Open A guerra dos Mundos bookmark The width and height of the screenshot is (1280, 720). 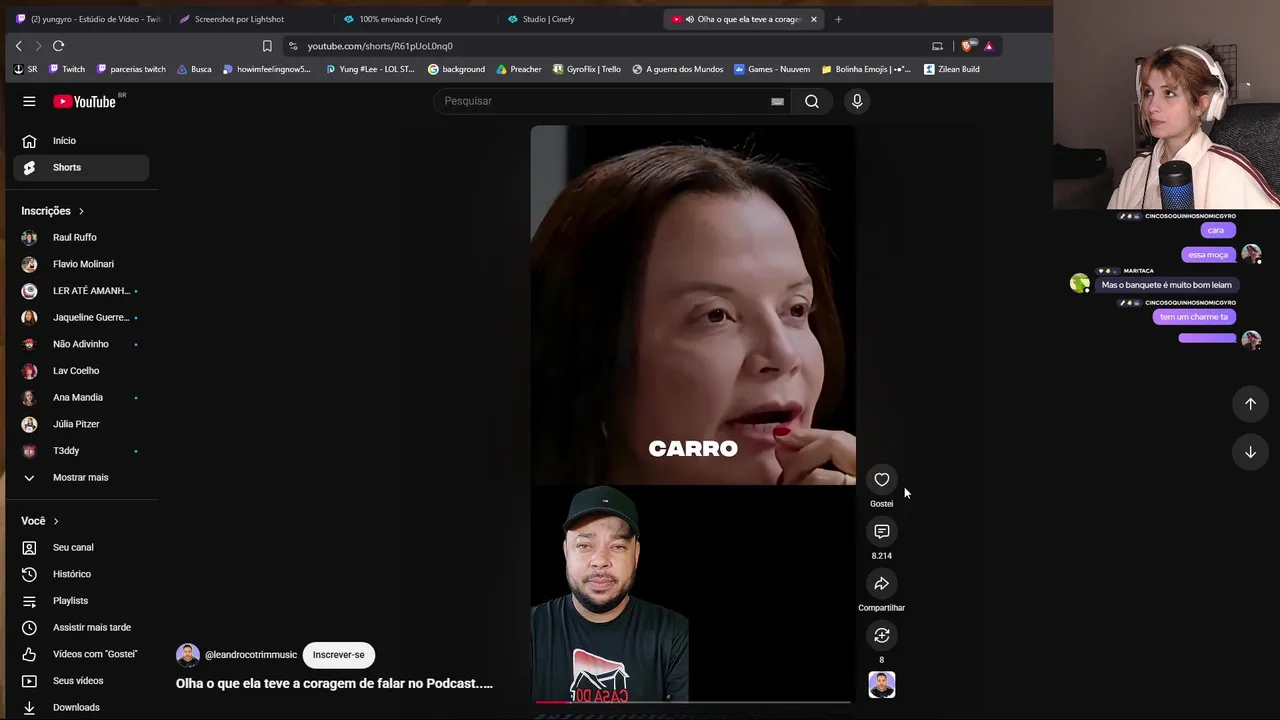[678, 70]
